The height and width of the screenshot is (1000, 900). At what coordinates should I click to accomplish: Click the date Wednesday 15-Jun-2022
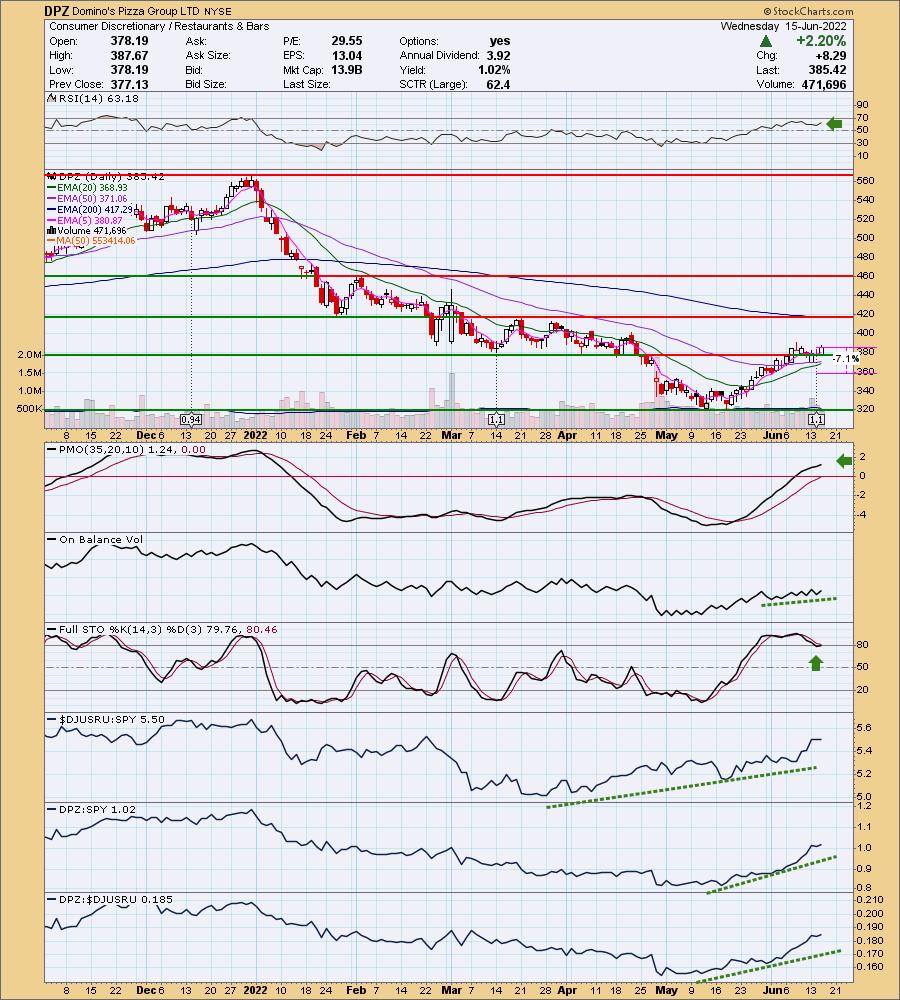click(783, 26)
